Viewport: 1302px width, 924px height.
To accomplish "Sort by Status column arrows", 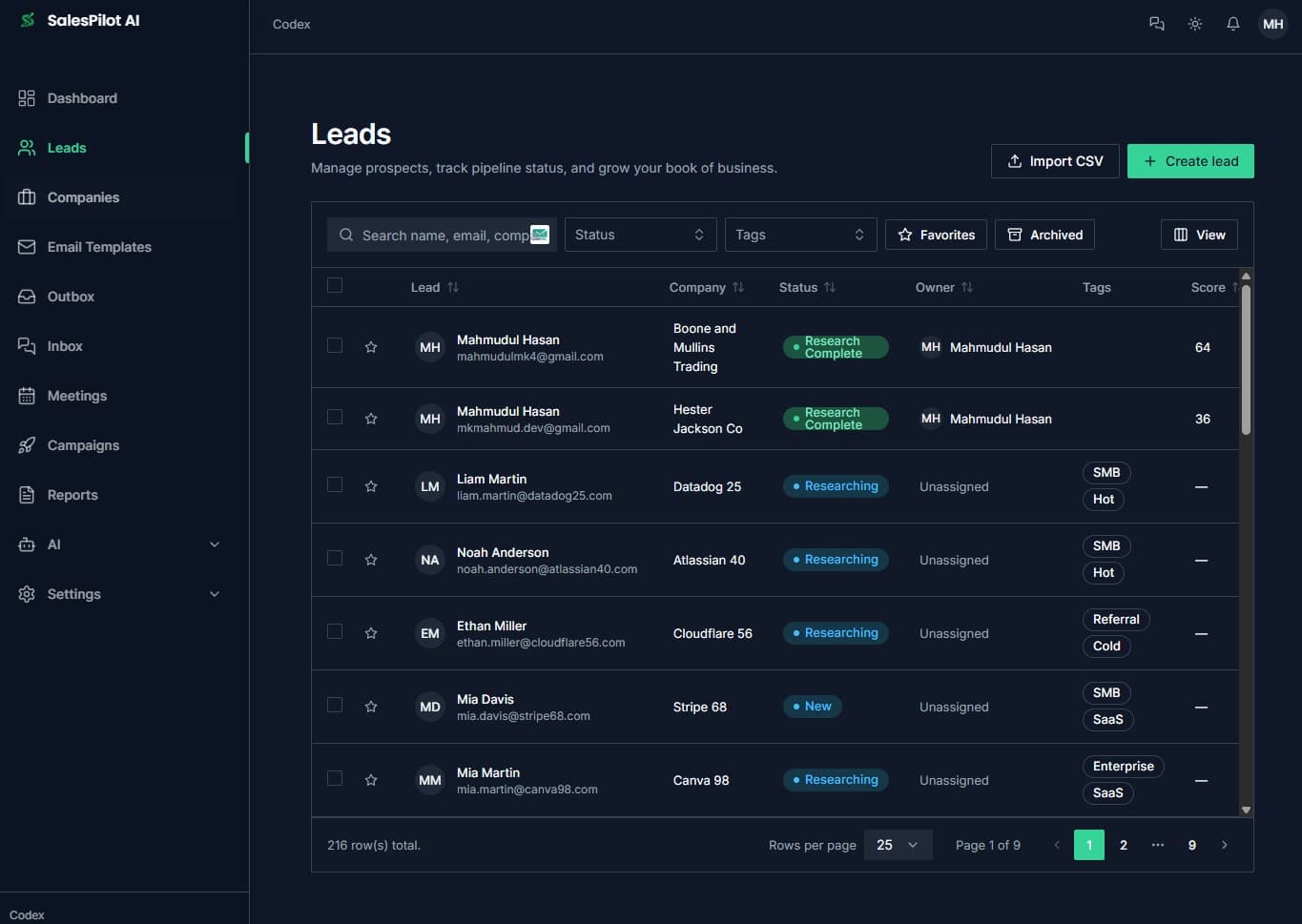I will pos(830,287).
